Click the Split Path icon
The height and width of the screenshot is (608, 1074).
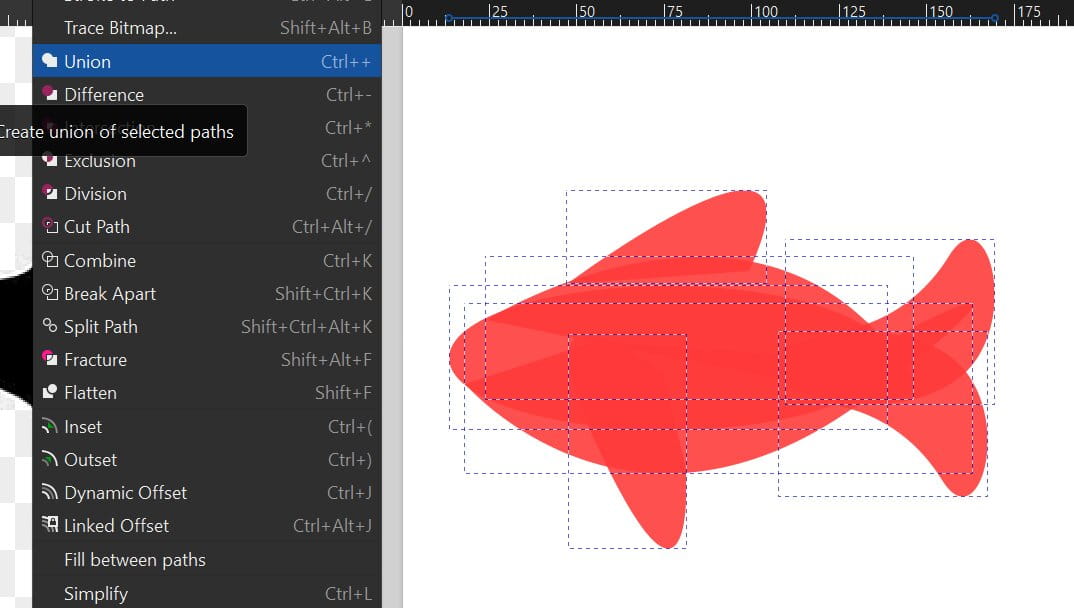49,325
